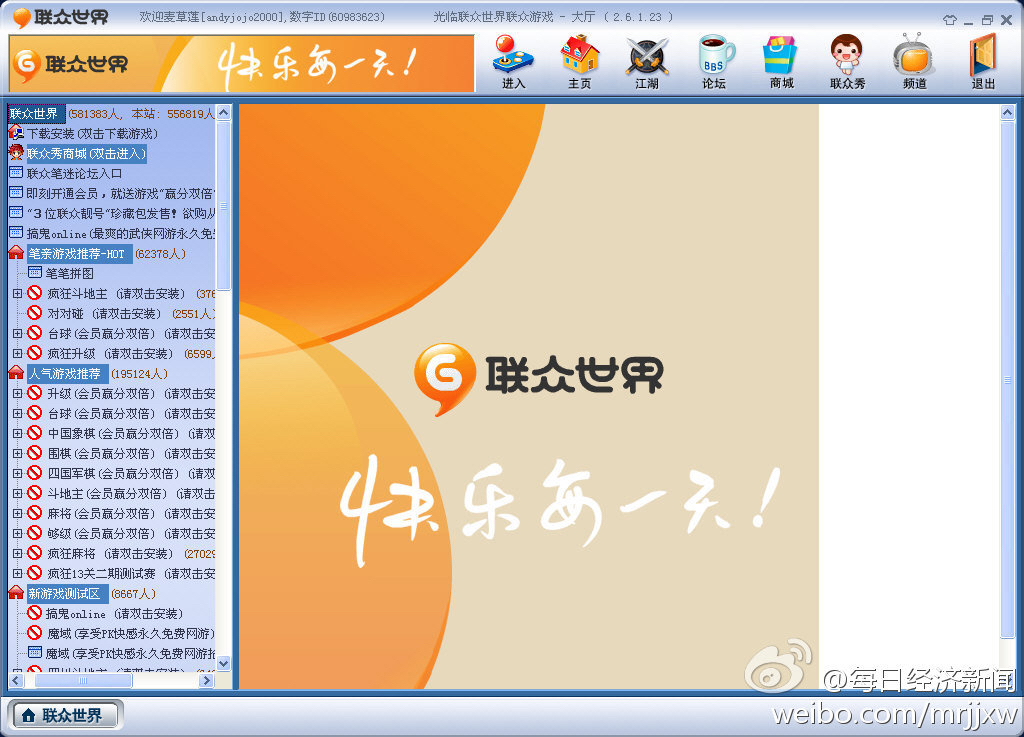Click the red icon beside 搞鬼online (请双击安装)
The width and height of the screenshot is (1024, 737).
click(35, 613)
